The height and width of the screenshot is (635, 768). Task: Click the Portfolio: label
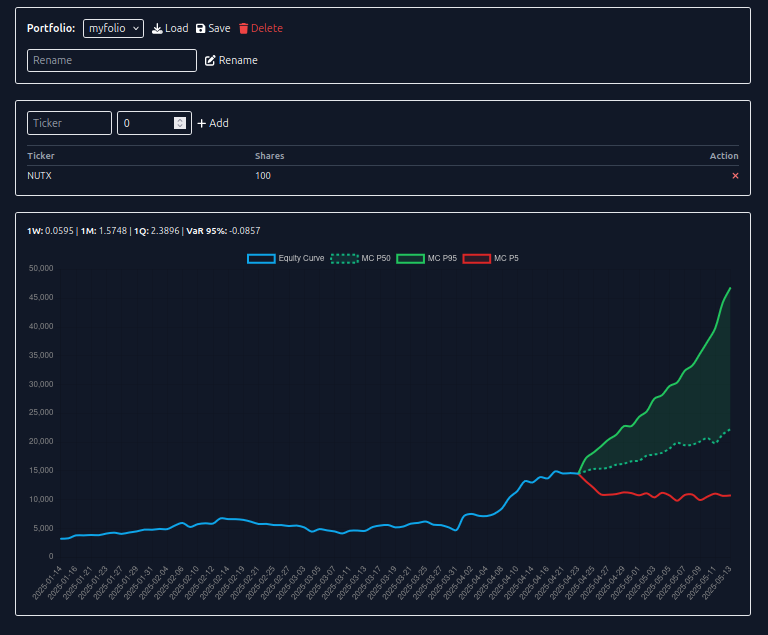(51, 28)
